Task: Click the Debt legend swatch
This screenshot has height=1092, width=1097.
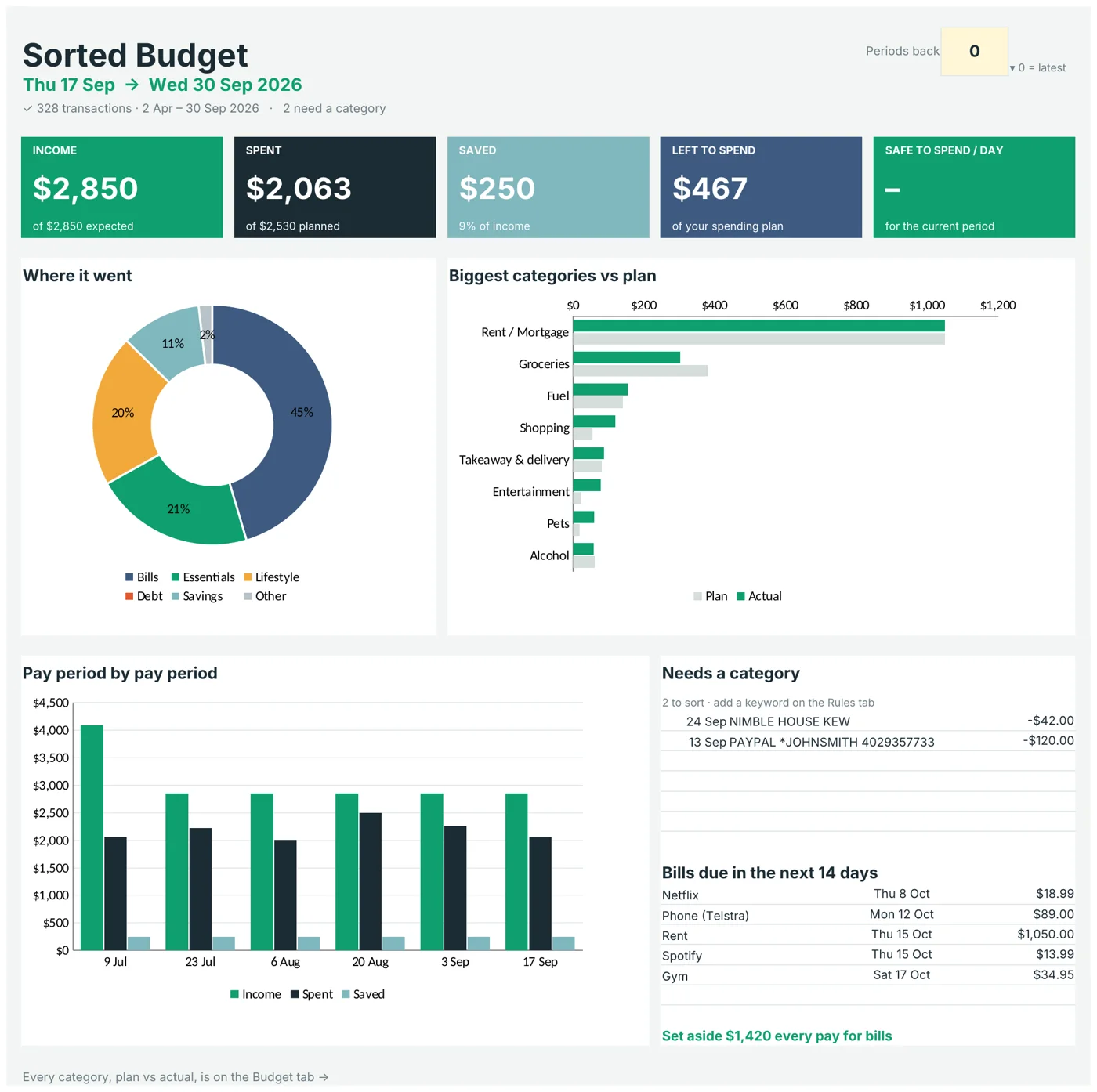Action: (129, 596)
